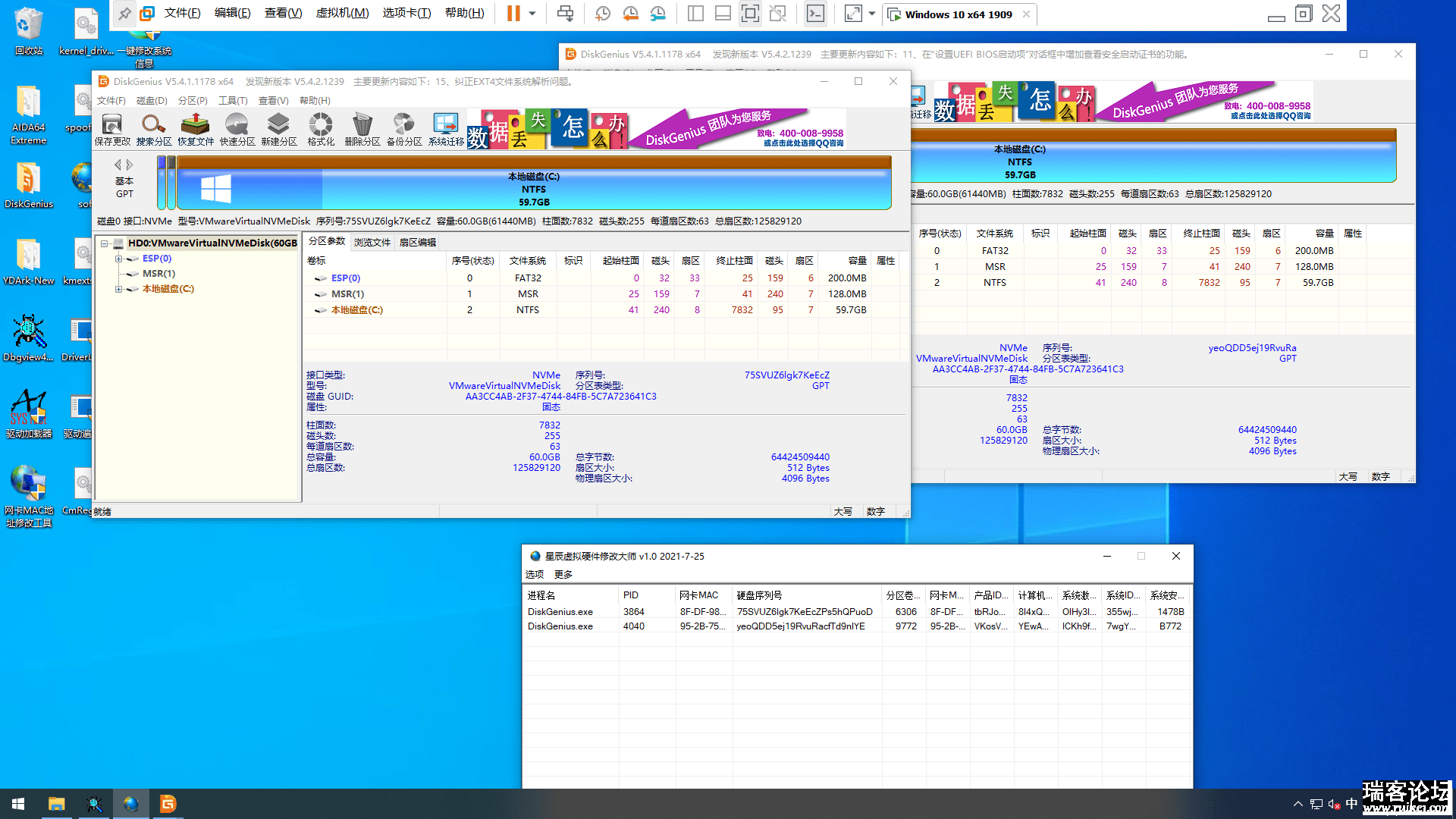Click VMware console view icon
Screen dimensions: 1456x819
[x=815, y=14]
